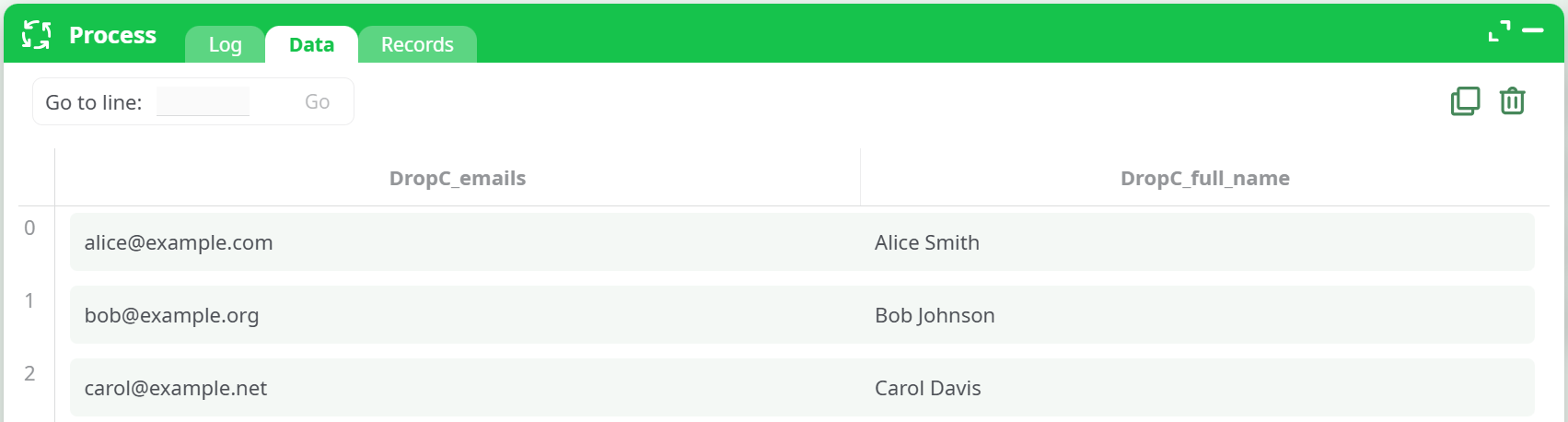Switch to the Log tab
This screenshot has height=422, width=1568.
[225, 44]
